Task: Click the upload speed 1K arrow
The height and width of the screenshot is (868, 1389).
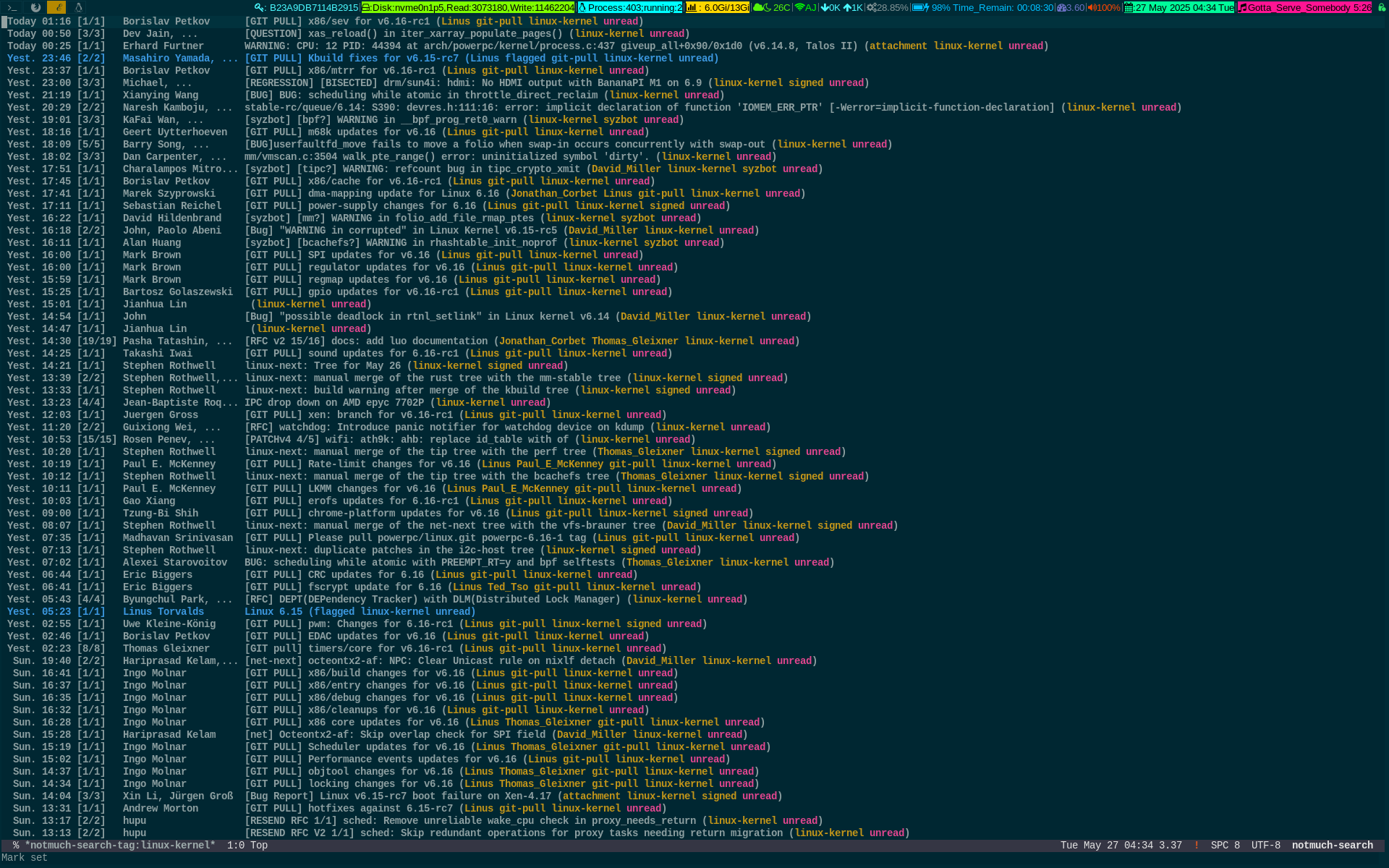Action: click(853, 7)
